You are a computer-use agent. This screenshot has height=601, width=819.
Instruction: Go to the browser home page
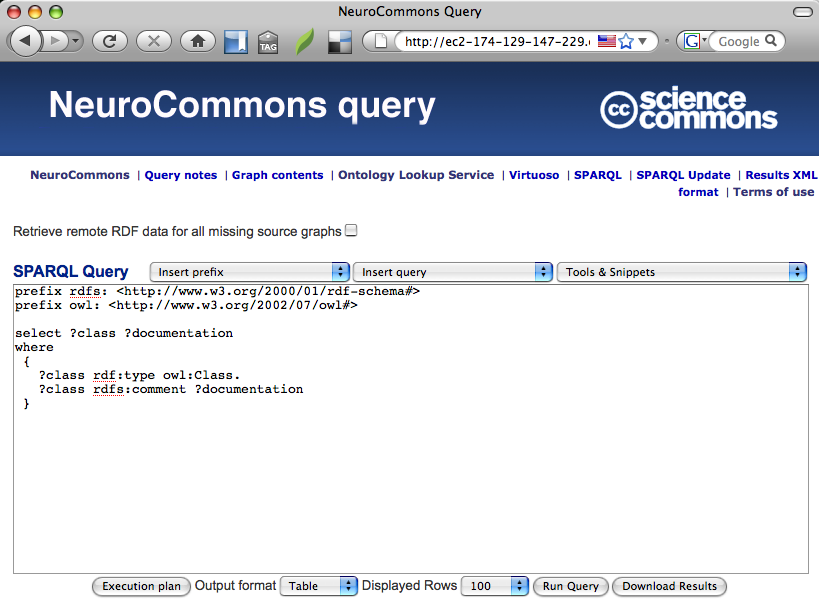[x=197, y=42]
